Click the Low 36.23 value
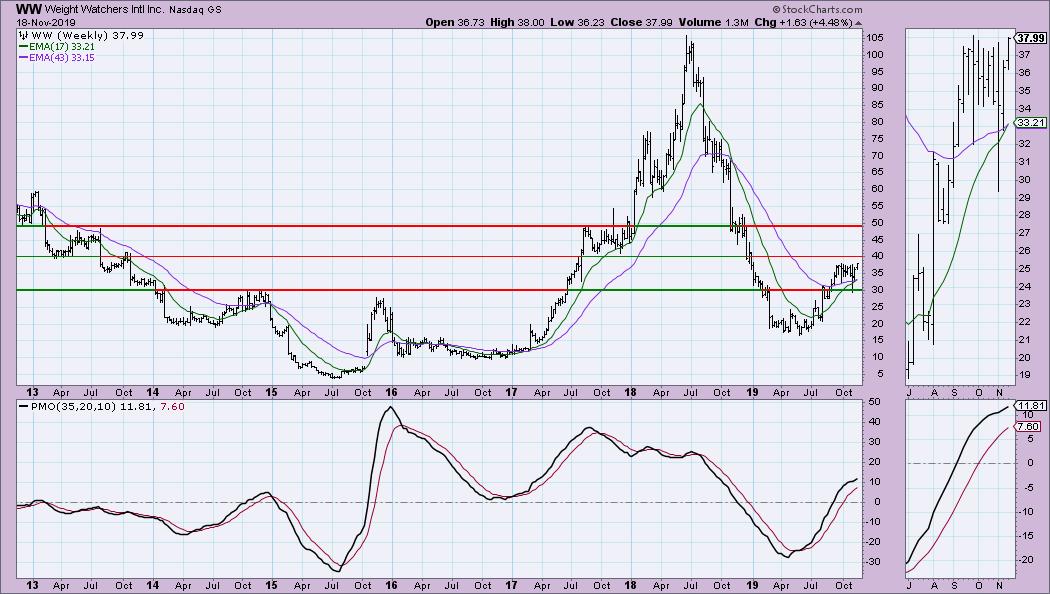Image resolution: width=1050 pixels, height=594 pixels. [577, 22]
